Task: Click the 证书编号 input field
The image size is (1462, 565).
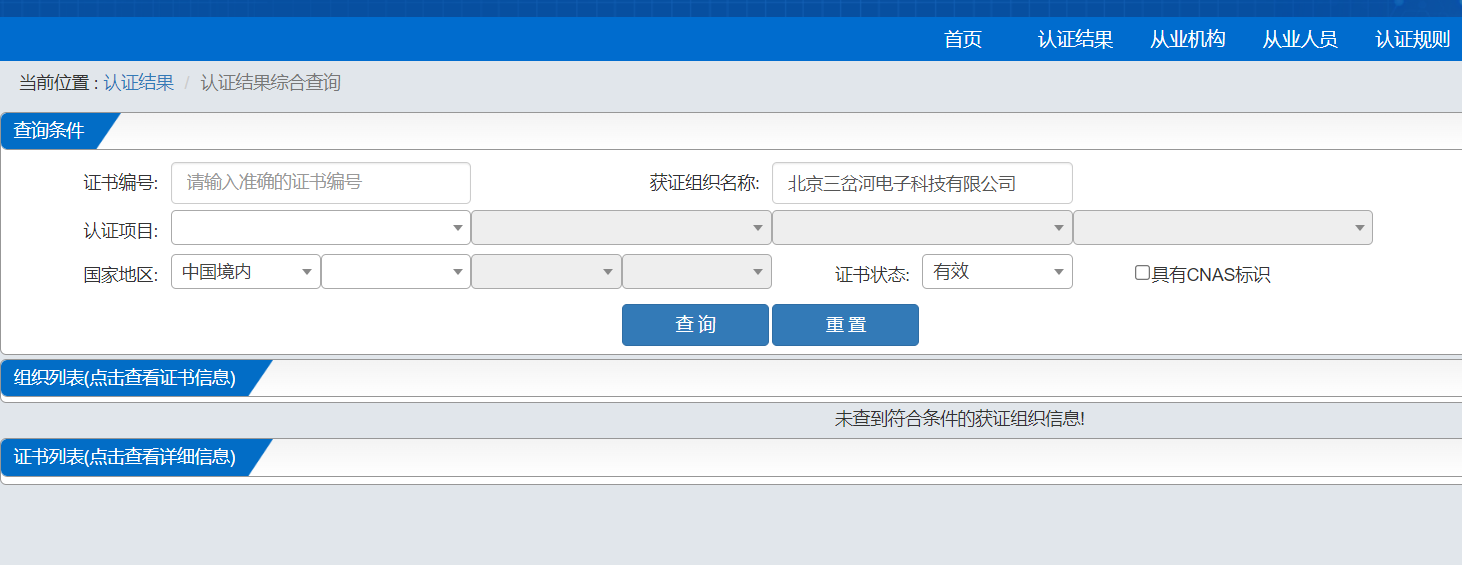Action: [321, 183]
